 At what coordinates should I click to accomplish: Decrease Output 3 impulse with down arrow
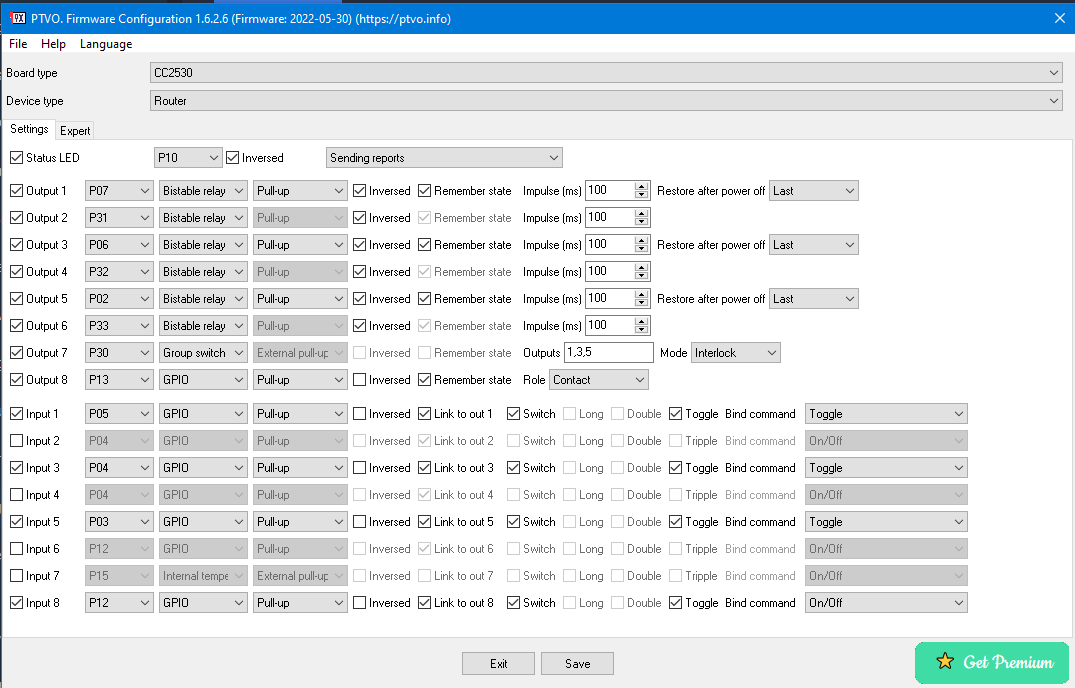coord(642,249)
